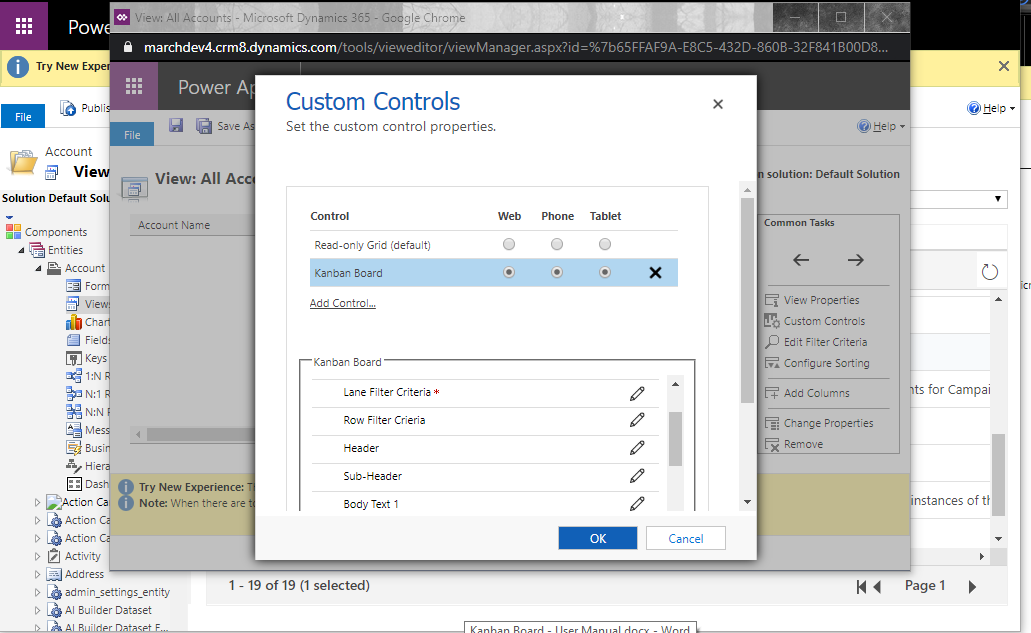This screenshot has height=633, width=1031.
Task: Select Phone radio for Read-only Grid
Action: coord(557,245)
